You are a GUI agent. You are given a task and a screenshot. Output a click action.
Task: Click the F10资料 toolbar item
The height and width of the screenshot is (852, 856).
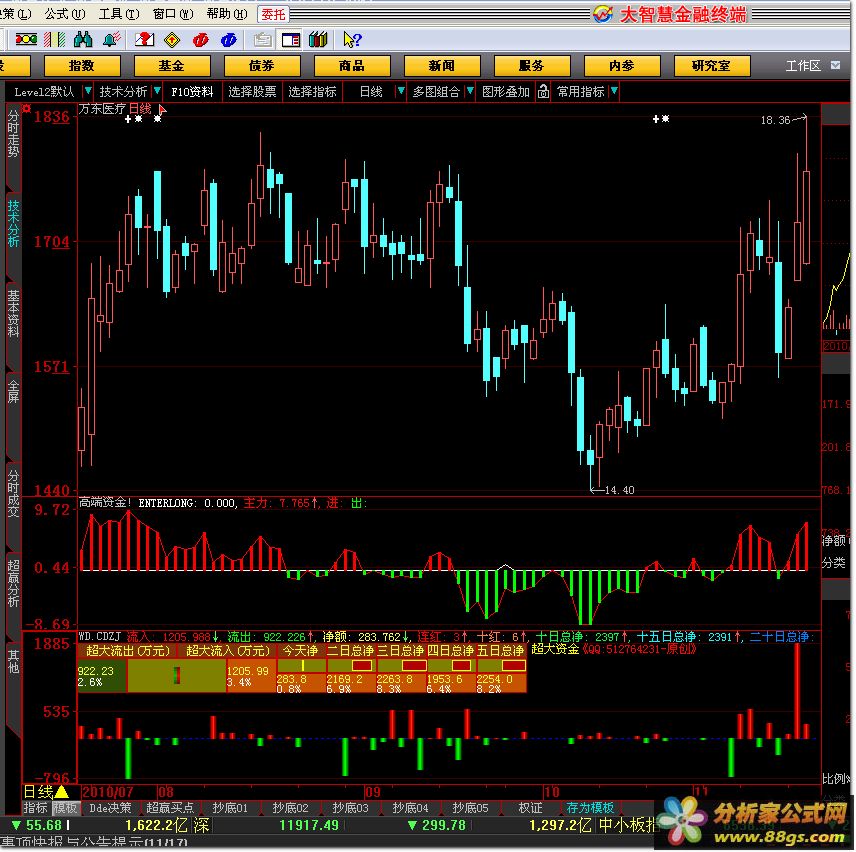(193, 92)
